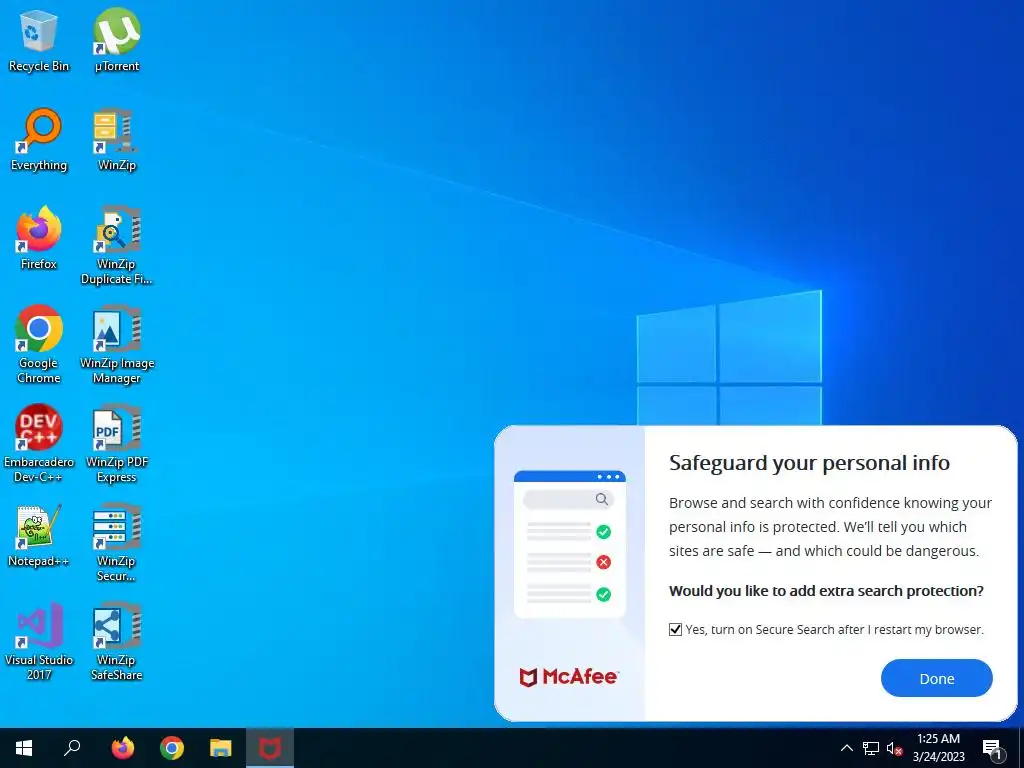Click "Would you like to add extra search protection?"

(826, 591)
